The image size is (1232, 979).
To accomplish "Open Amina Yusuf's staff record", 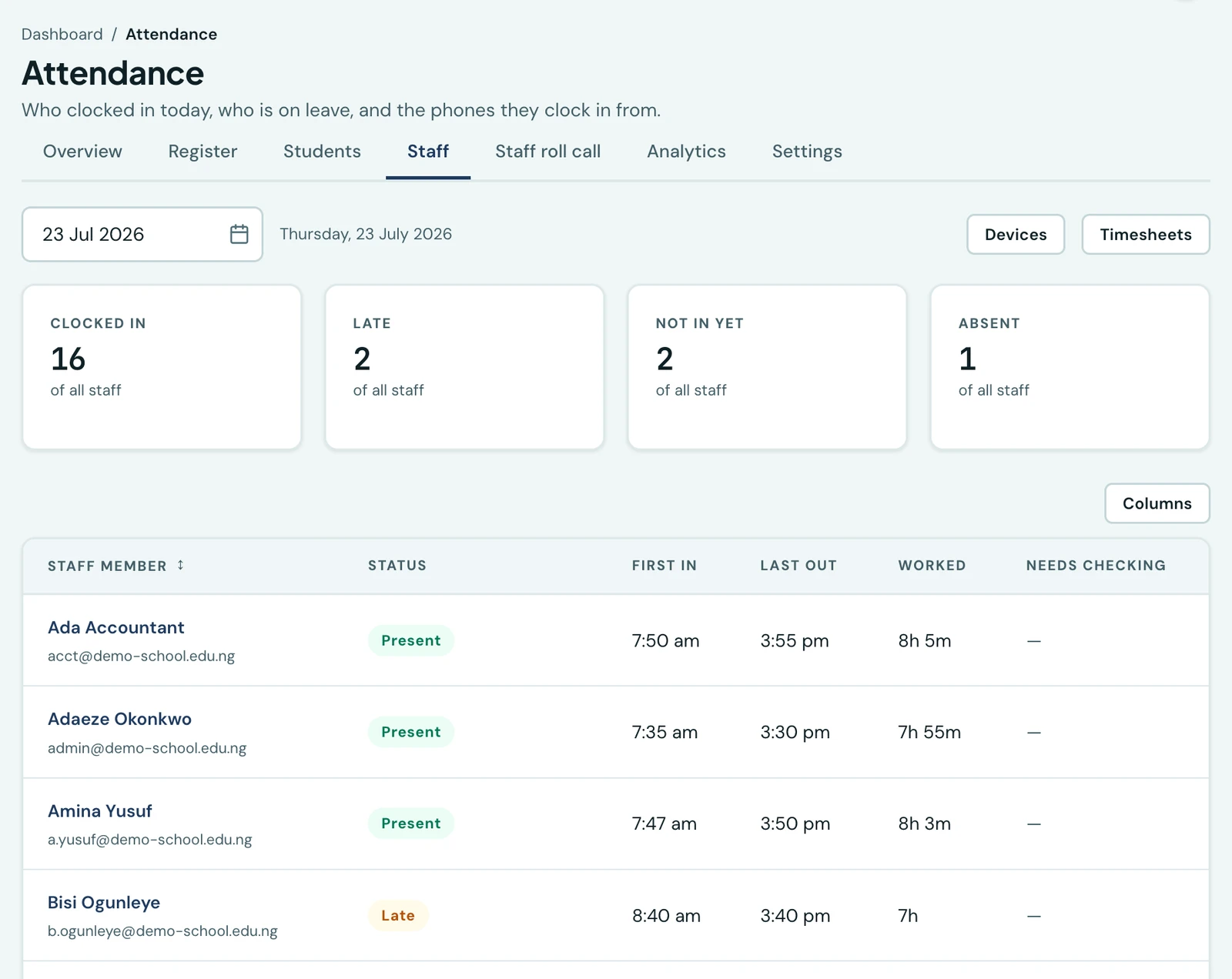I will pyautogui.click(x=100, y=810).
